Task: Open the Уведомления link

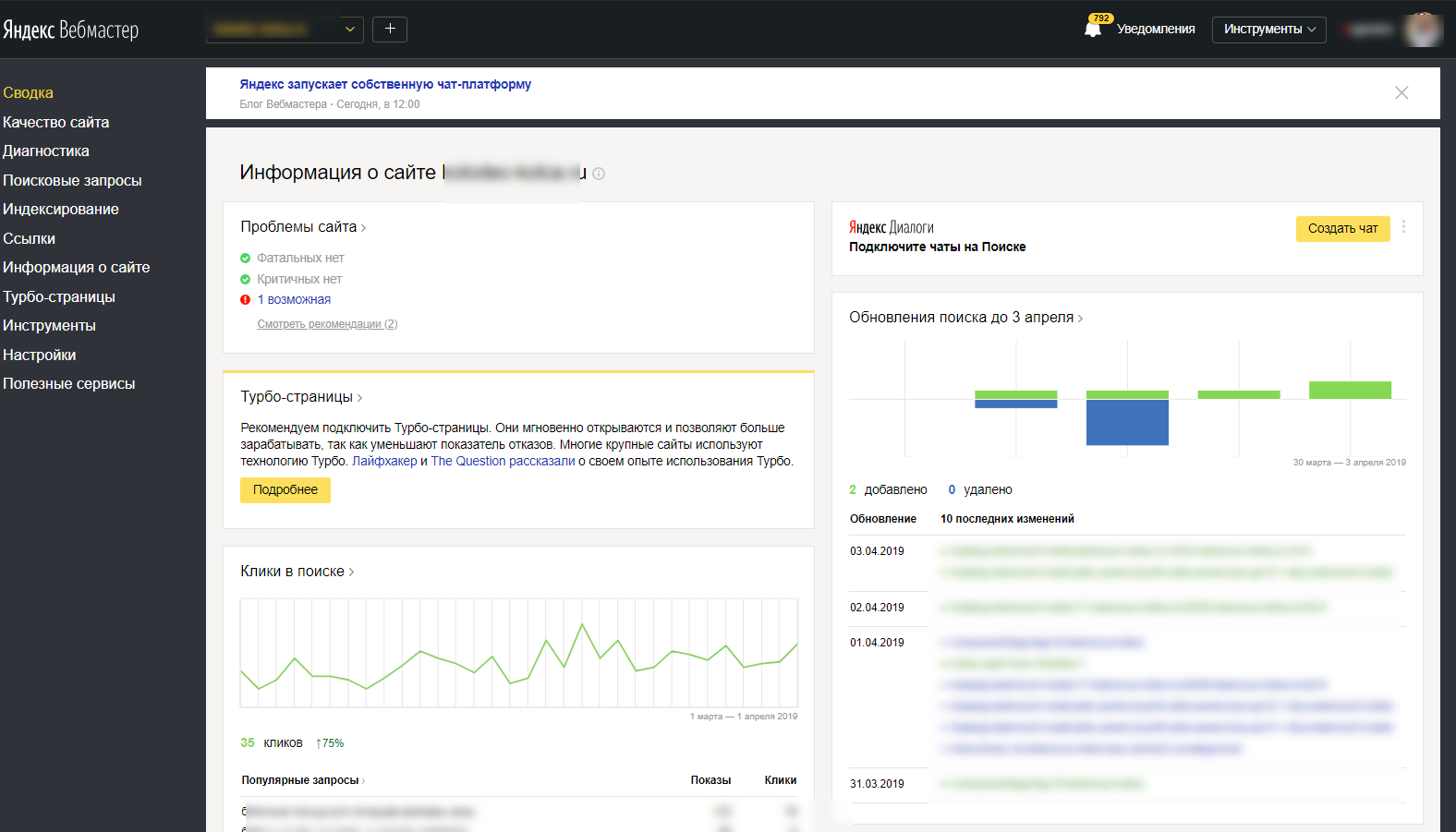Action: click(x=1156, y=30)
